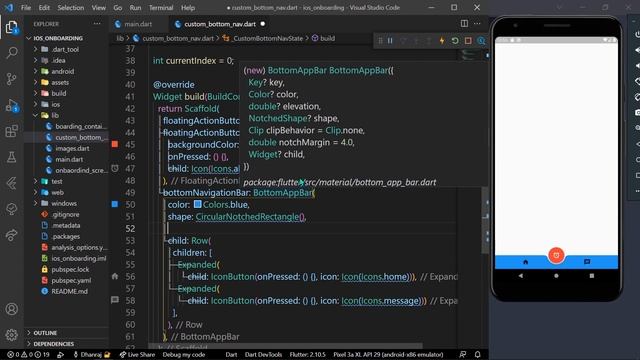Tap the message icon in the emulator bottom bar
This screenshot has height=360, width=640.
(x=587, y=262)
